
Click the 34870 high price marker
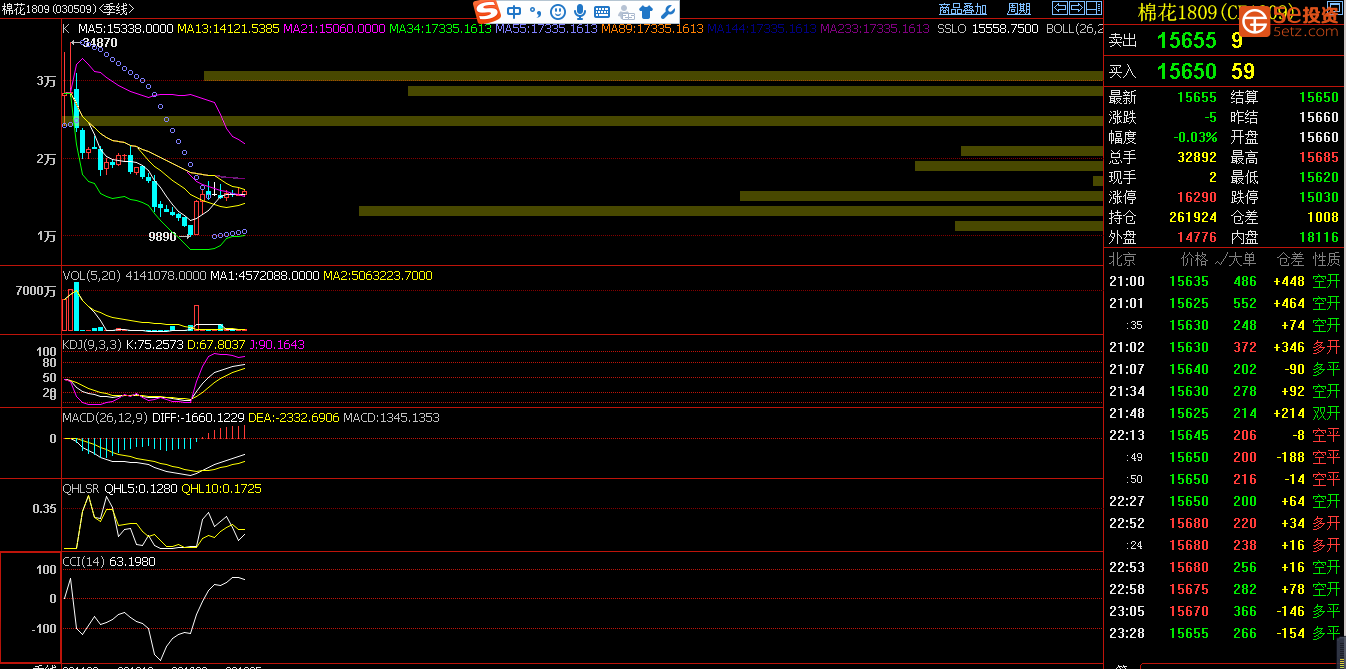tap(100, 43)
